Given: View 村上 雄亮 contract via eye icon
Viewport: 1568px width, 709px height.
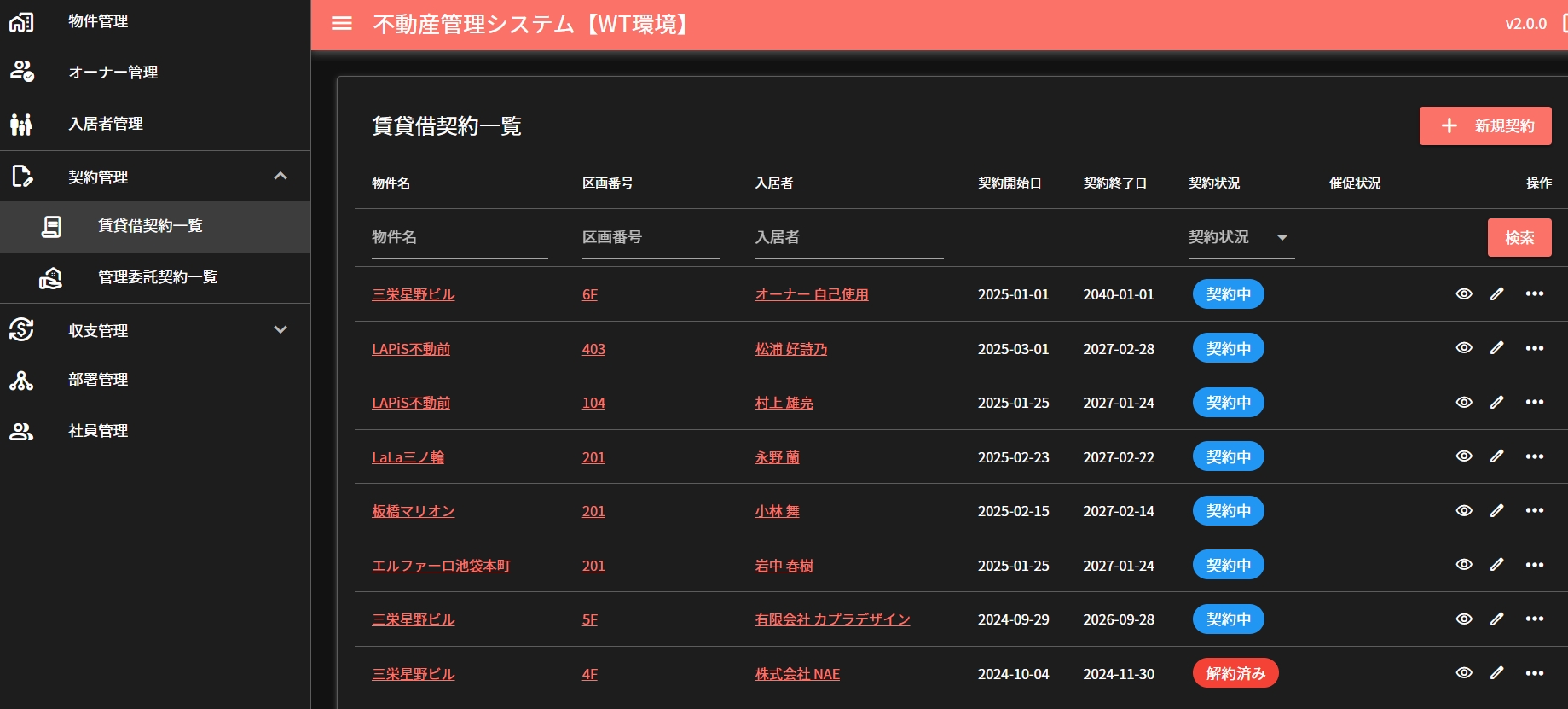Looking at the screenshot, I should pyautogui.click(x=1464, y=402).
